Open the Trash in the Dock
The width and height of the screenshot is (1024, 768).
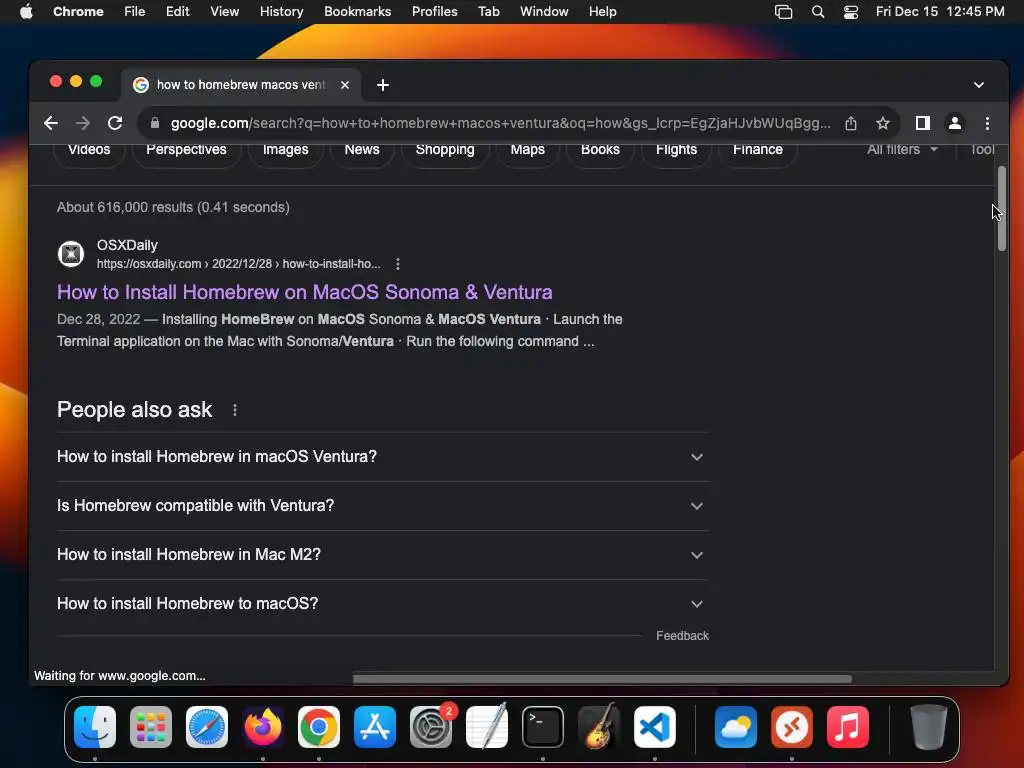click(x=929, y=727)
